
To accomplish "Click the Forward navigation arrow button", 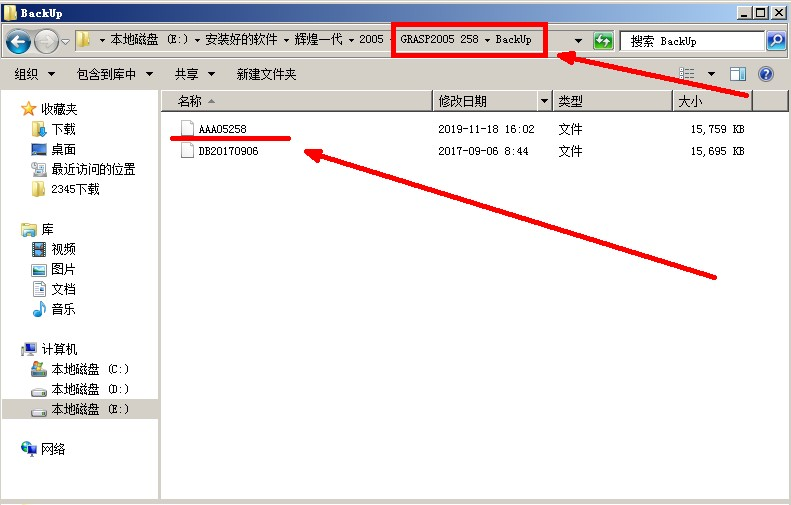I will (x=46, y=41).
